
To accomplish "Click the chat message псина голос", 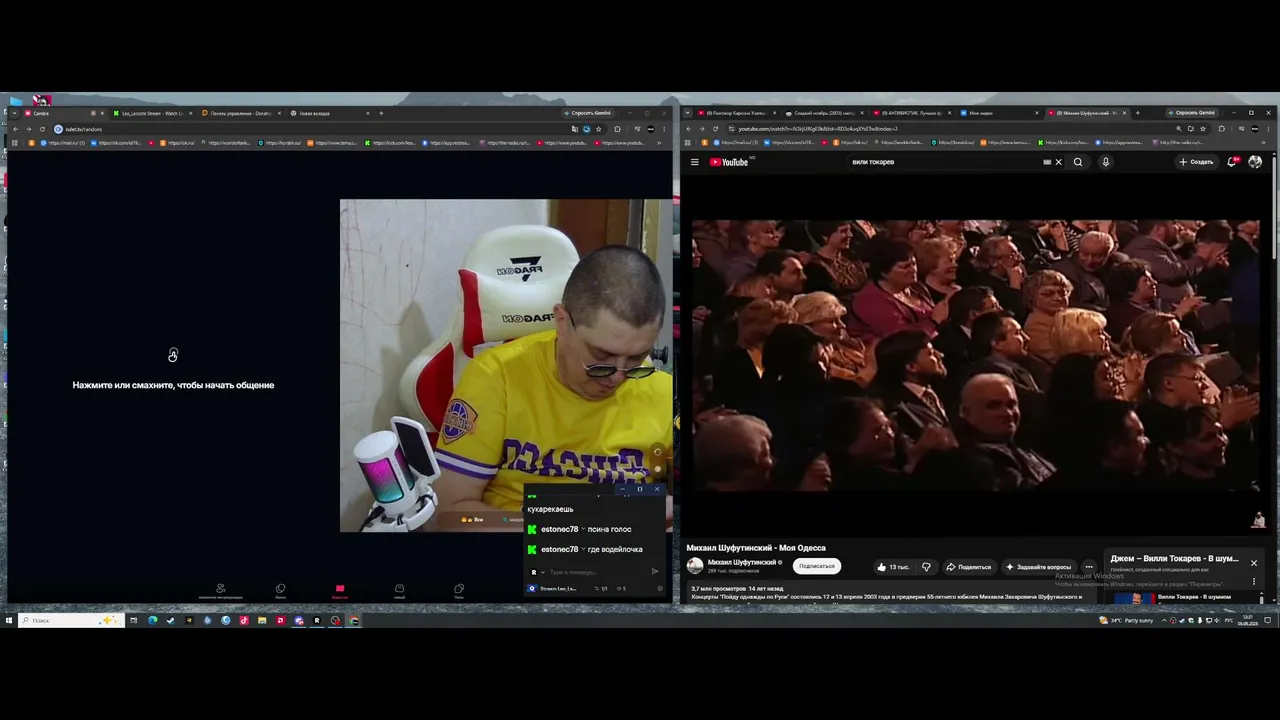I will coord(609,529).
